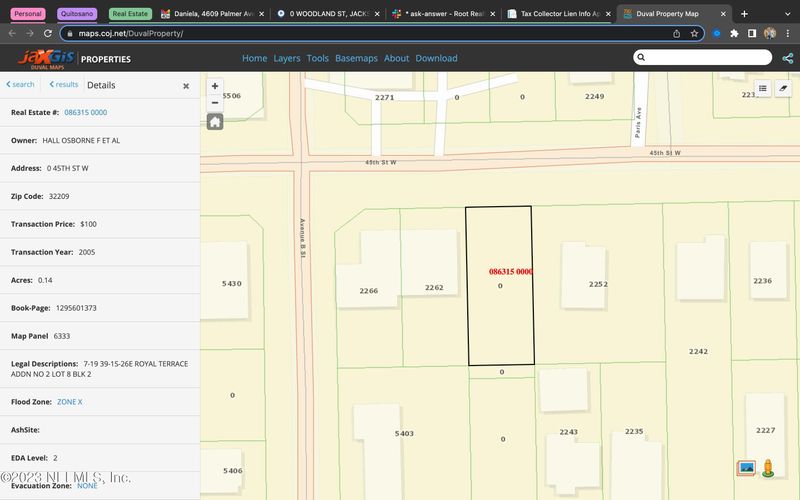
Task: Click parcel label 2227 on map
Action: click(765, 431)
